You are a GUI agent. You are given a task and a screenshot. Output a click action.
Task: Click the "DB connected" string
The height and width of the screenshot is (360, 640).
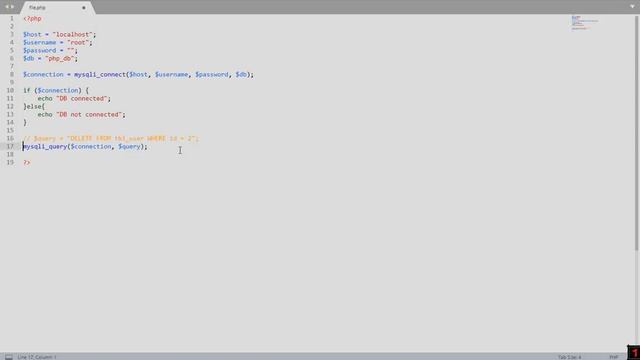[x=82, y=99]
